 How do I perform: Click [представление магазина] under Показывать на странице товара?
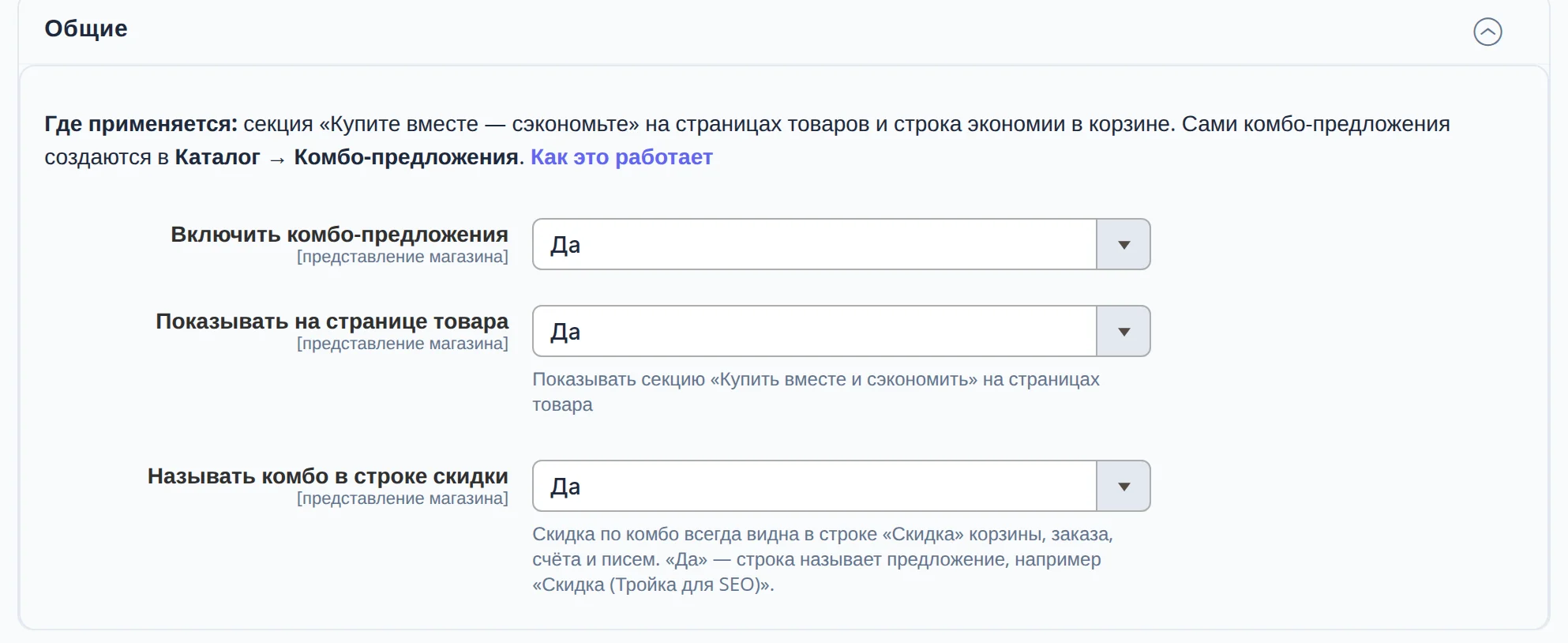[403, 344]
